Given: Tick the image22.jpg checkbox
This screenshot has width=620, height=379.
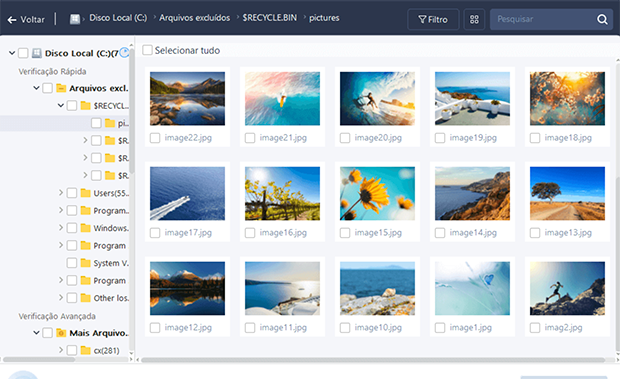Looking at the screenshot, I should [x=155, y=138].
